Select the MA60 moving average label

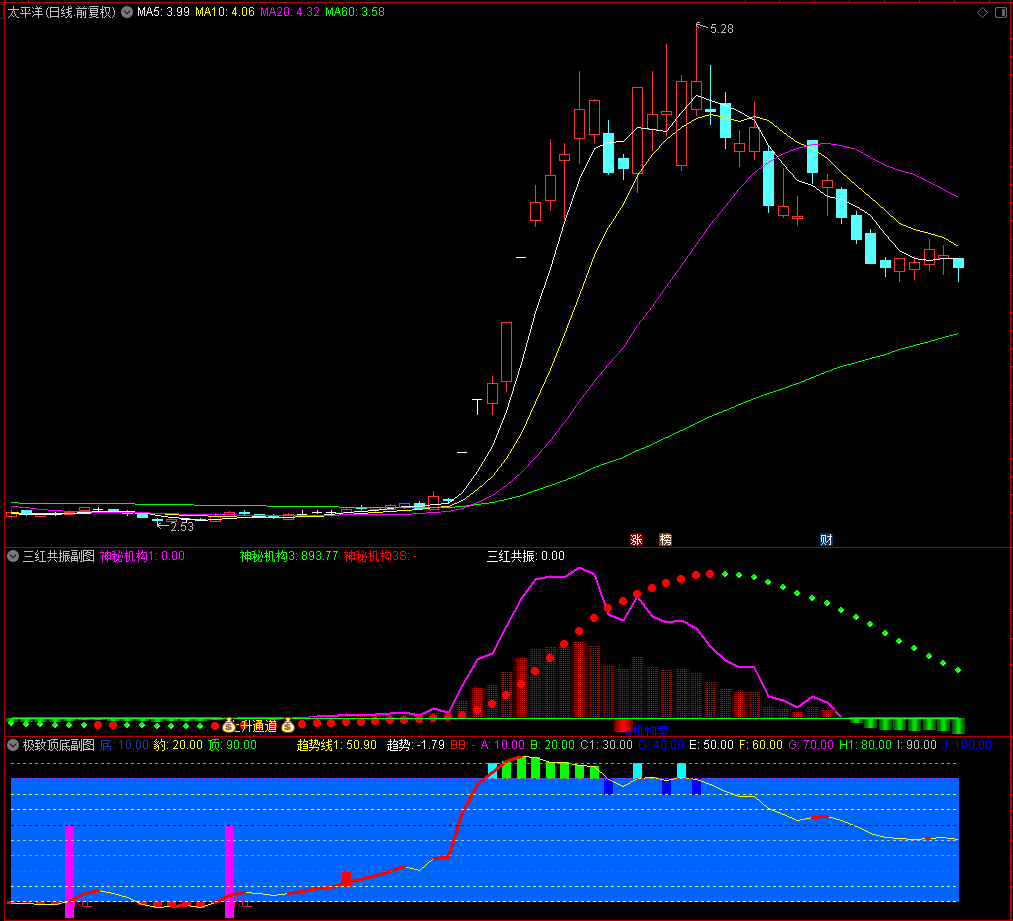(355, 12)
